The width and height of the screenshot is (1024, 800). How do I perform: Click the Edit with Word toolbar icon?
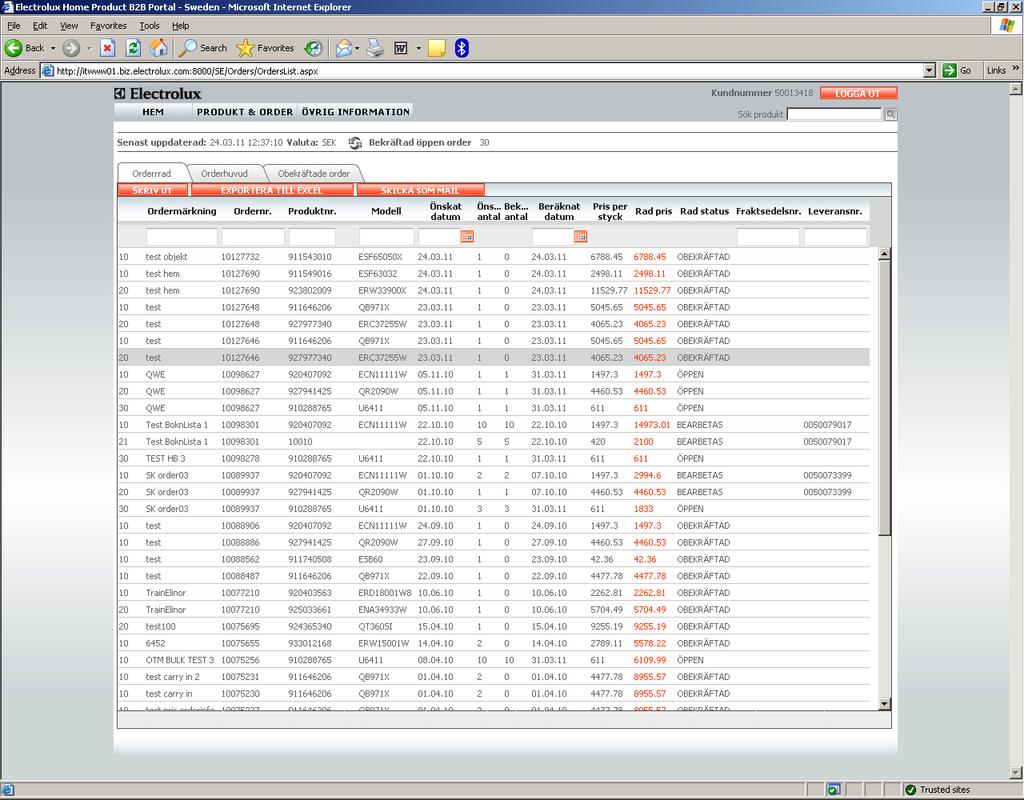click(401, 48)
